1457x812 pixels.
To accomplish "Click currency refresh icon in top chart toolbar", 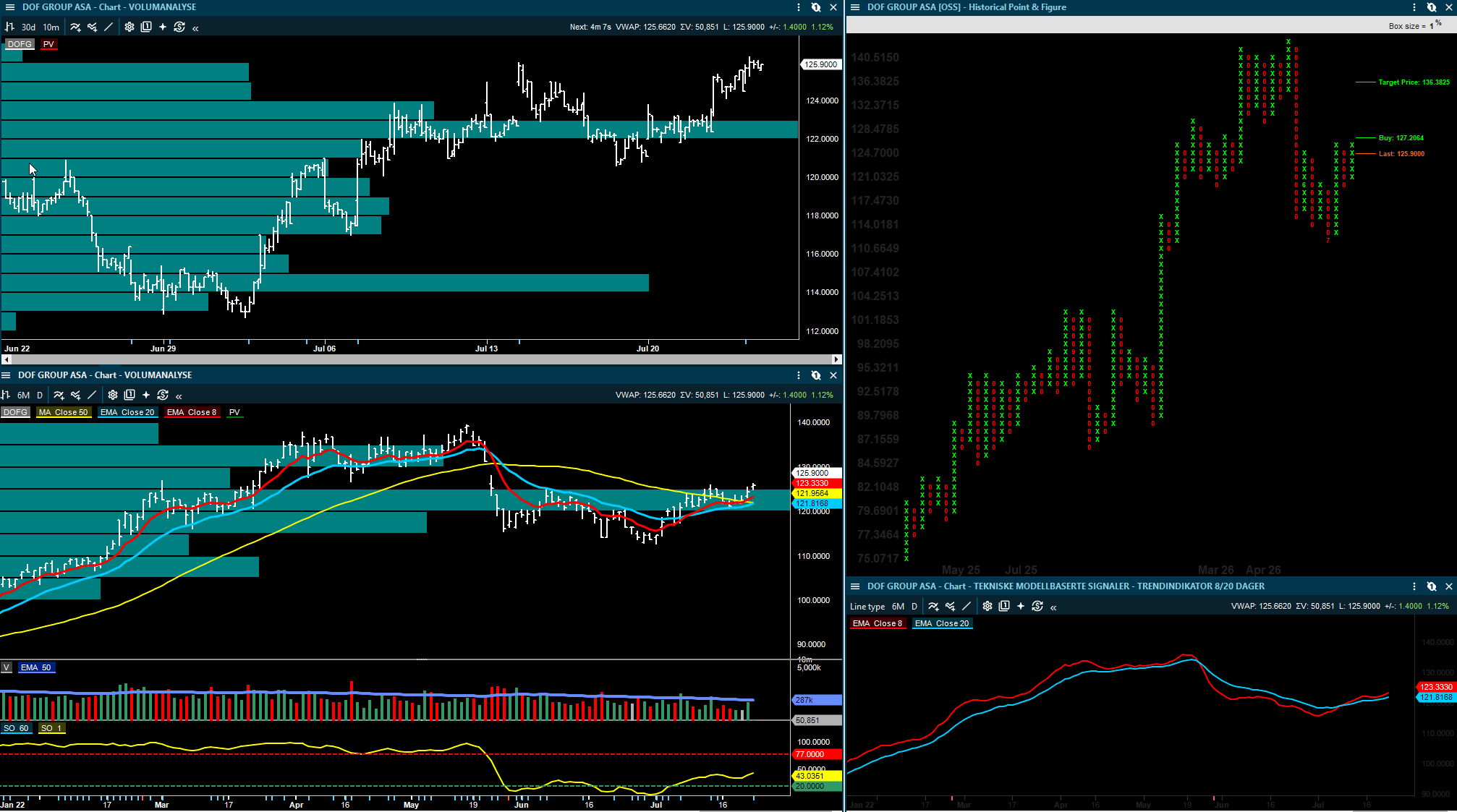I will coord(179,27).
